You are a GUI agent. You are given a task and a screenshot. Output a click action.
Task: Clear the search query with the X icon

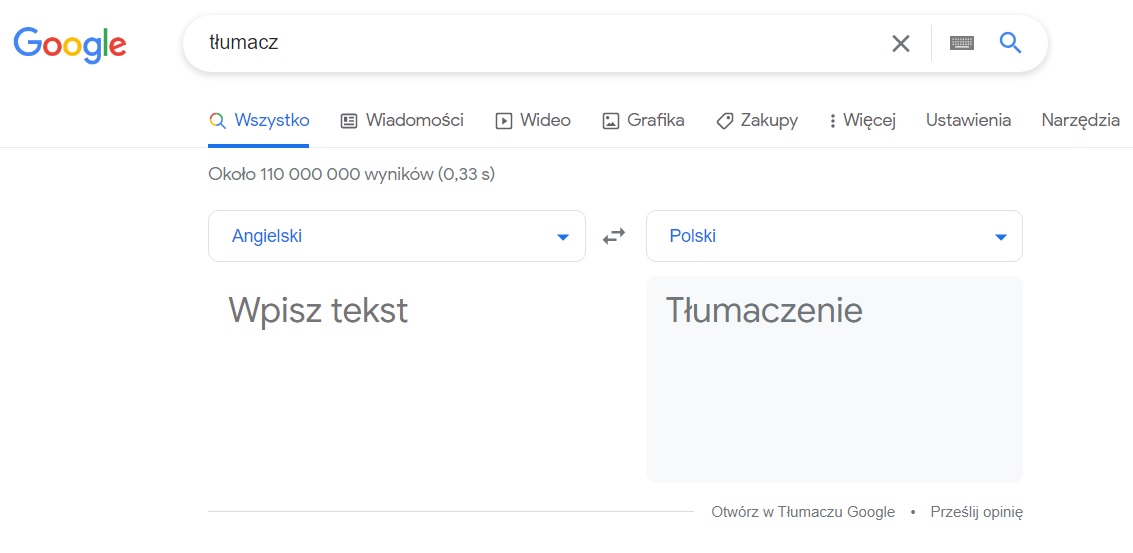pyautogui.click(x=900, y=43)
